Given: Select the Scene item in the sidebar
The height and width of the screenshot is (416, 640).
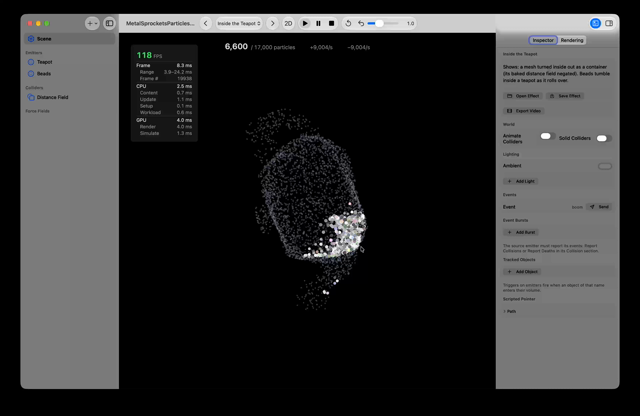Looking at the screenshot, I should [69, 39].
